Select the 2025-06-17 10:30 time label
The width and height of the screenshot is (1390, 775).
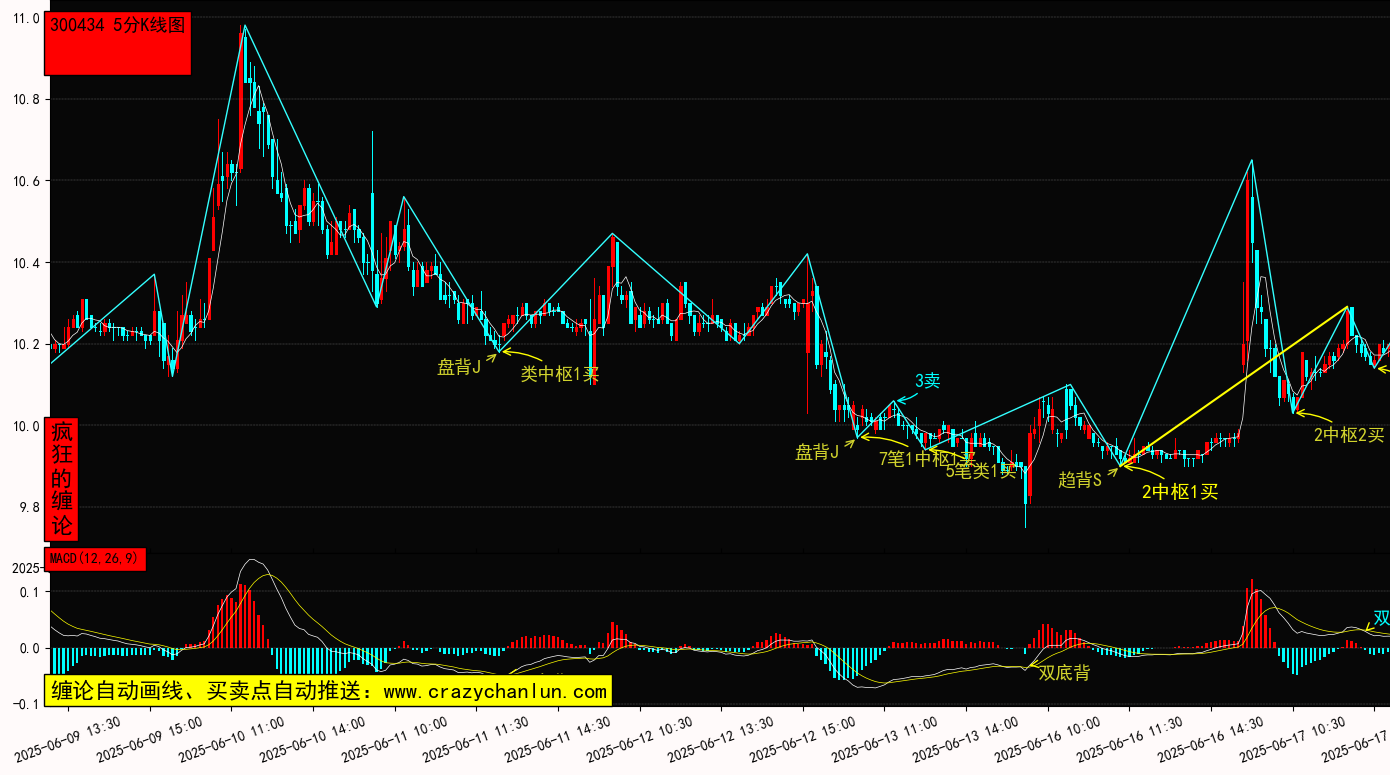pos(1293,738)
